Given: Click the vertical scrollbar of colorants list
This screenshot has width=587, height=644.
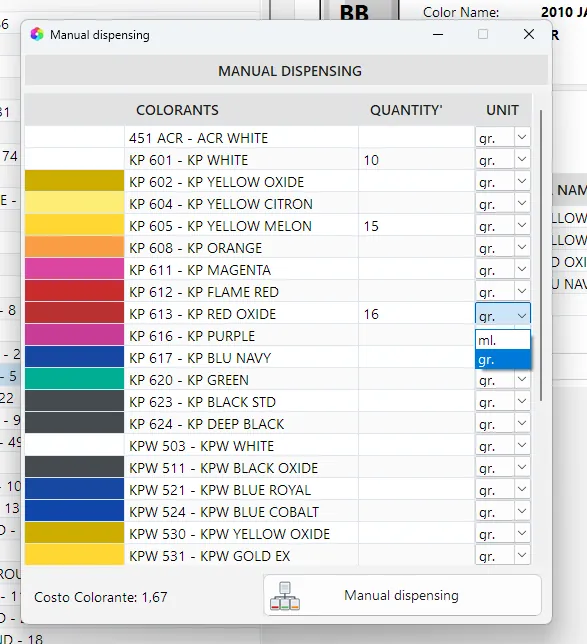Looking at the screenshot, I should [x=541, y=255].
